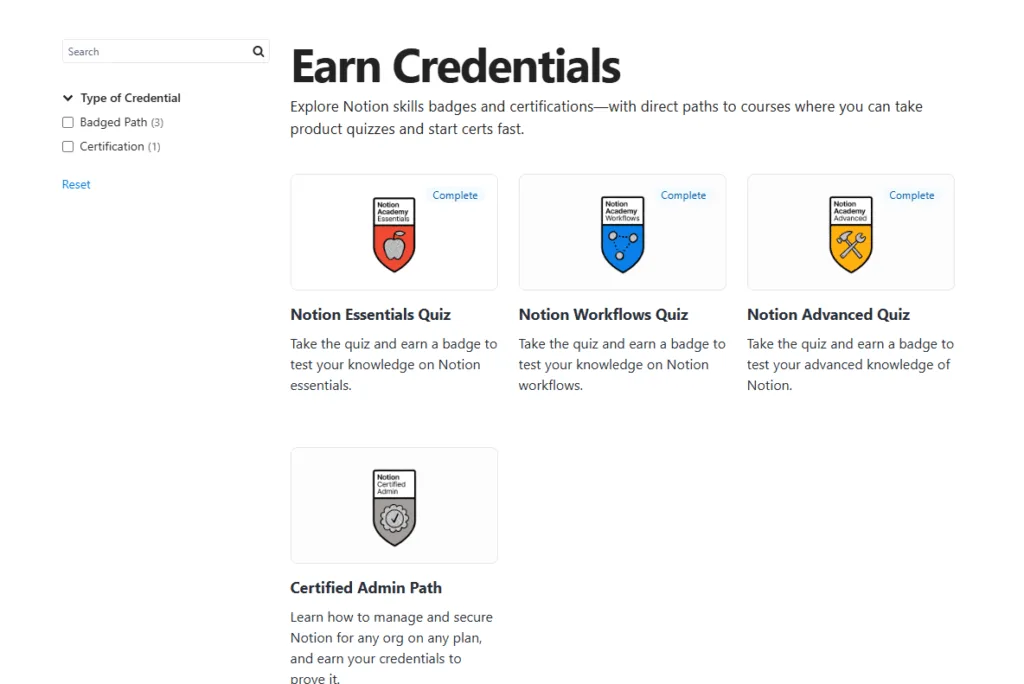Reset the credential filters
The image size is (1024, 684).
(76, 185)
